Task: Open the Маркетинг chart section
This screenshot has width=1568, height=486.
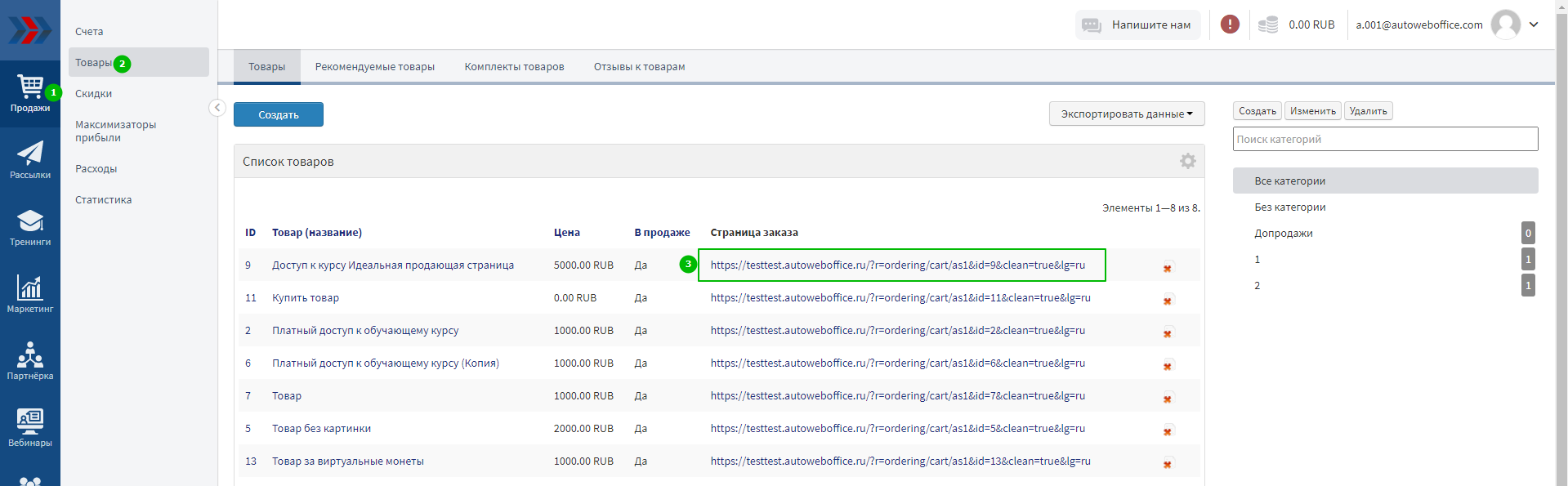Action: click(x=30, y=294)
